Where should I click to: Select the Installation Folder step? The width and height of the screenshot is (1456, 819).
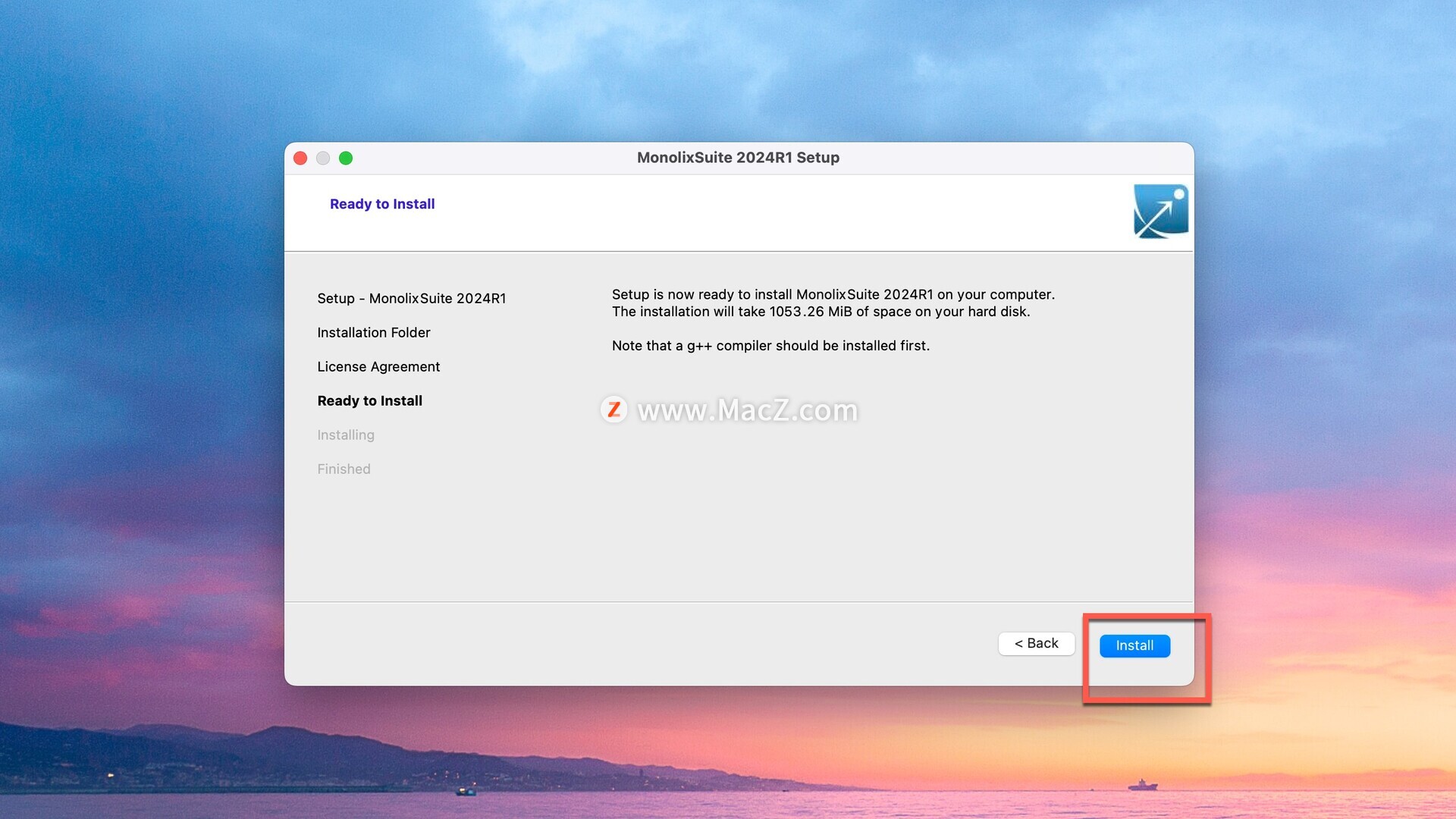click(x=373, y=332)
